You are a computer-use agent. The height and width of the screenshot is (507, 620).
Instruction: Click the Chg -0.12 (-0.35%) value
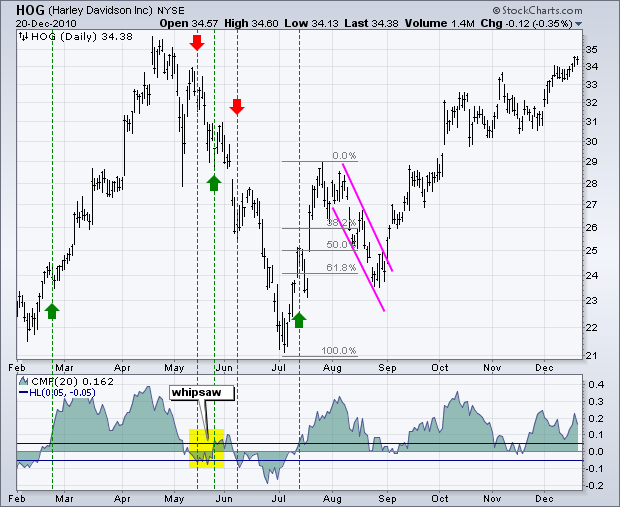click(526, 24)
